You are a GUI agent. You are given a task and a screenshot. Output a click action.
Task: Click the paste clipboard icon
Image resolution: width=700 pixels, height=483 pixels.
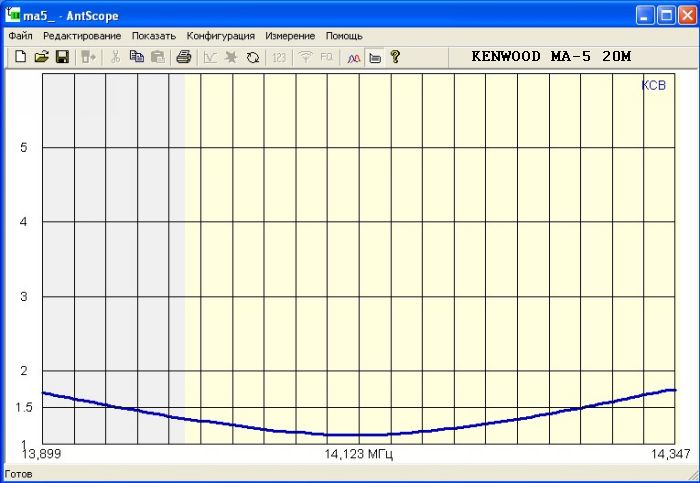coord(158,57)
